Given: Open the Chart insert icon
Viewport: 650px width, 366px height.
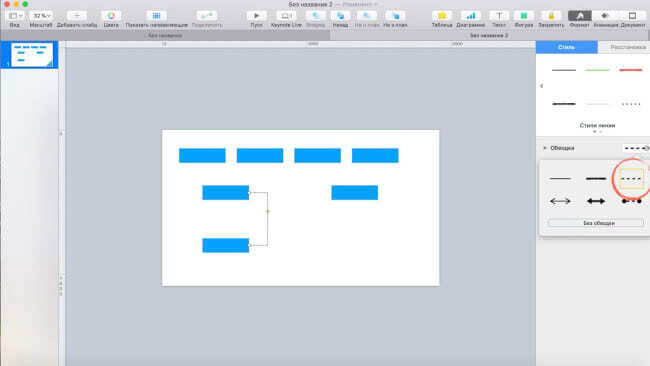Looking at the screenshot, I should click(x=471, y=16).
